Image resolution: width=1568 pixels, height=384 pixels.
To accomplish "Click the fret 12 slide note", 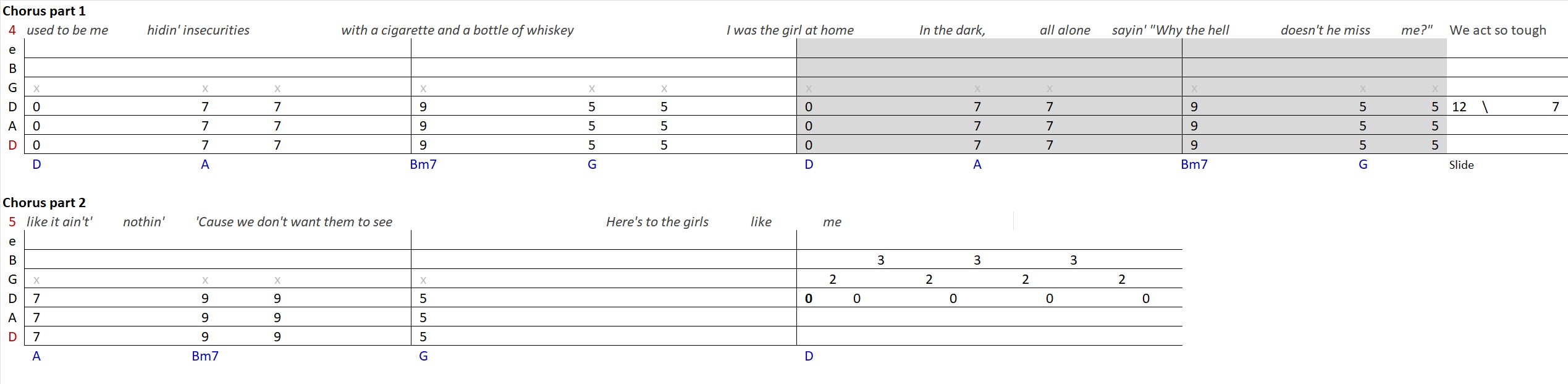I will click(x=1459, y=107).
